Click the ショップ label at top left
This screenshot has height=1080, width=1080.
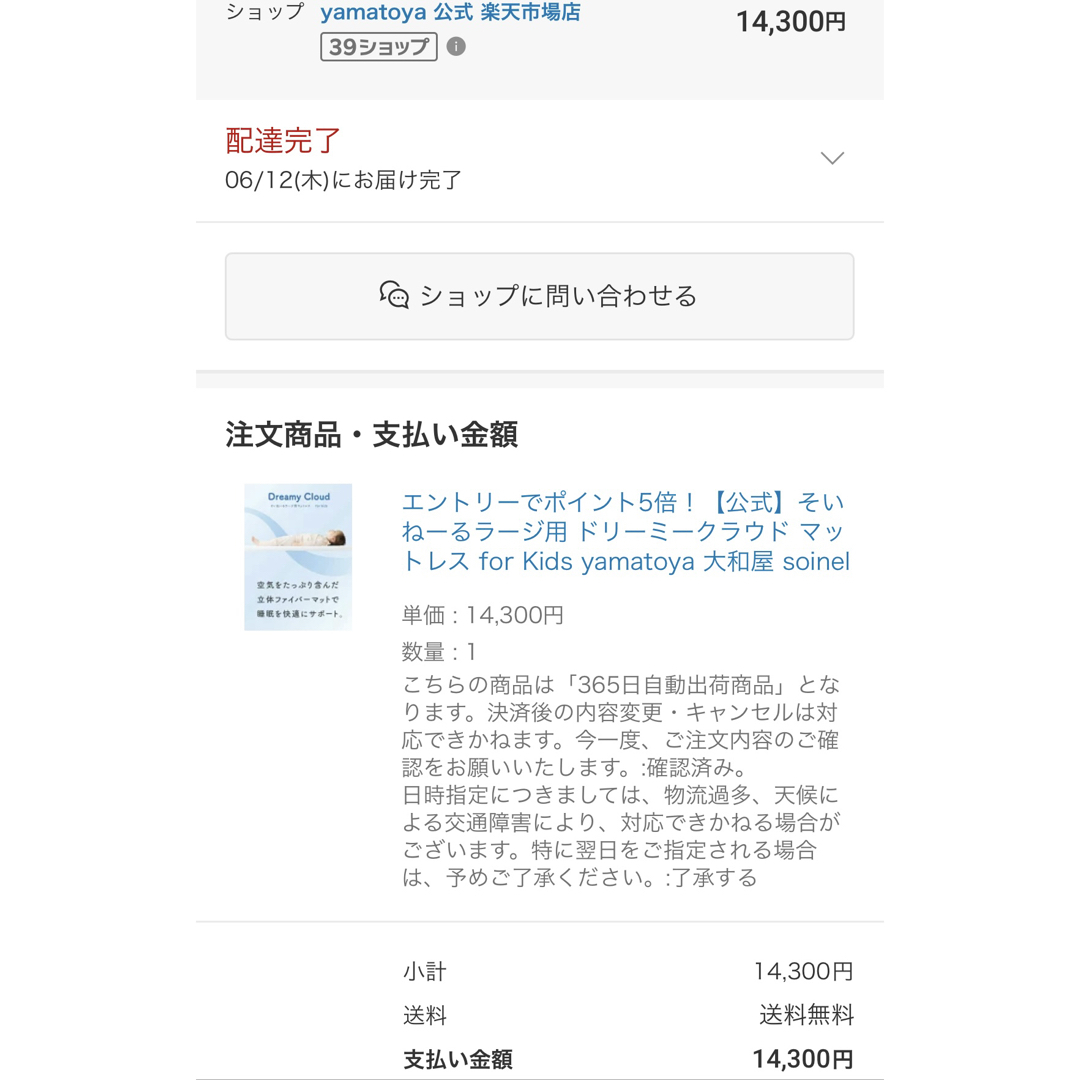265,12
